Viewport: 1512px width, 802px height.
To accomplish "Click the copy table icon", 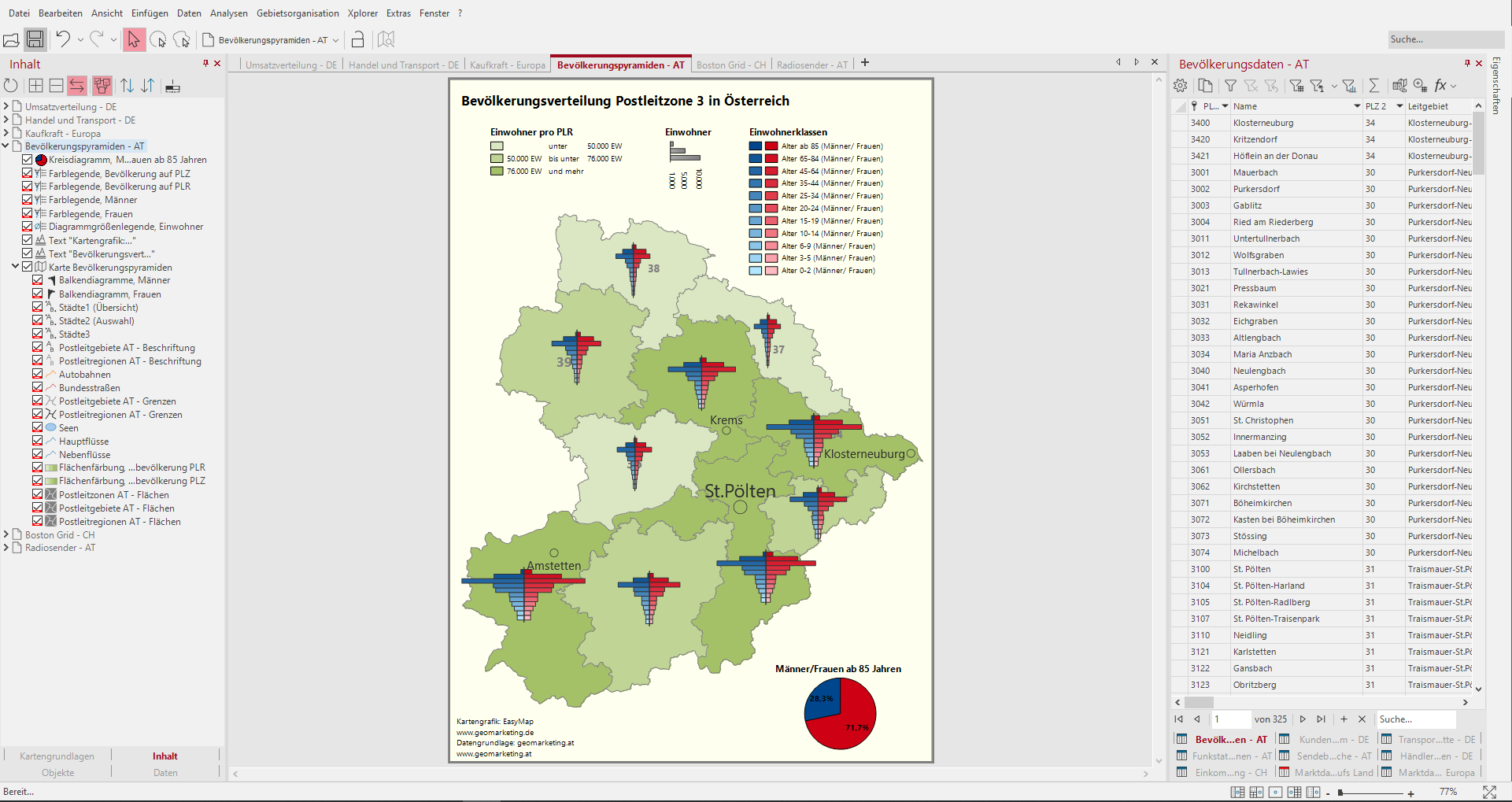I will click(x=1205, y=86).
